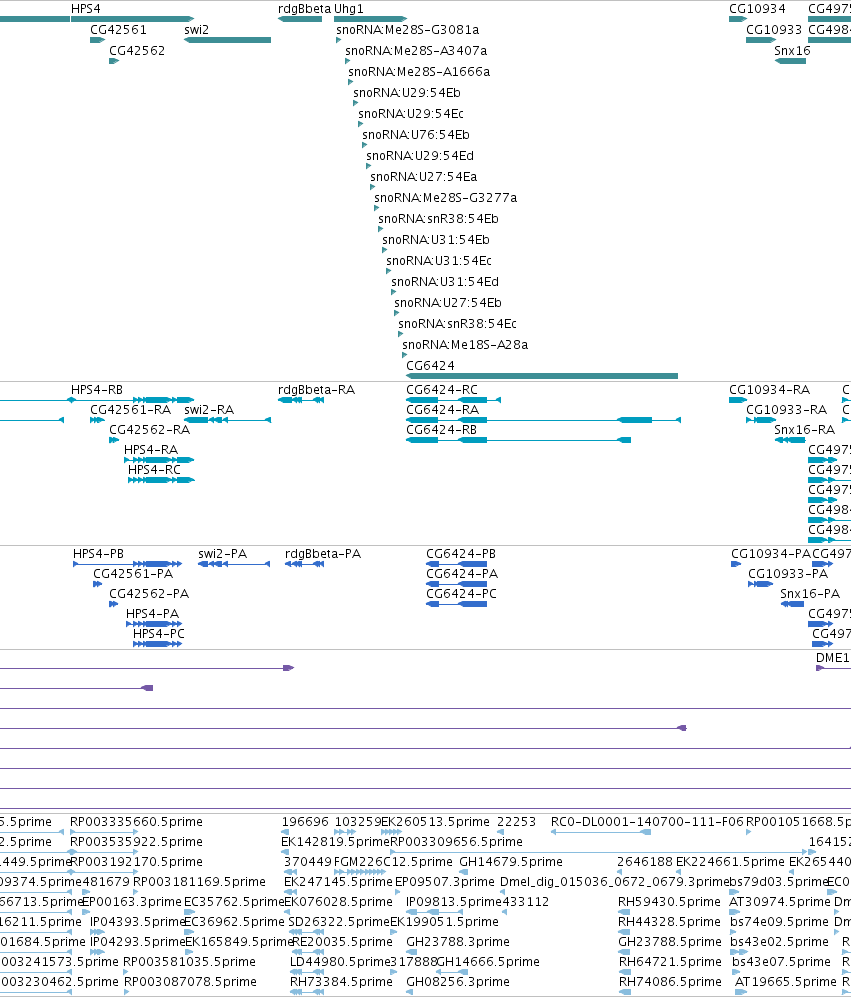Viewport: 851px width, 997px height.
Task: Select the CG6424-PA protein label
Action: (x=462, y=574)
